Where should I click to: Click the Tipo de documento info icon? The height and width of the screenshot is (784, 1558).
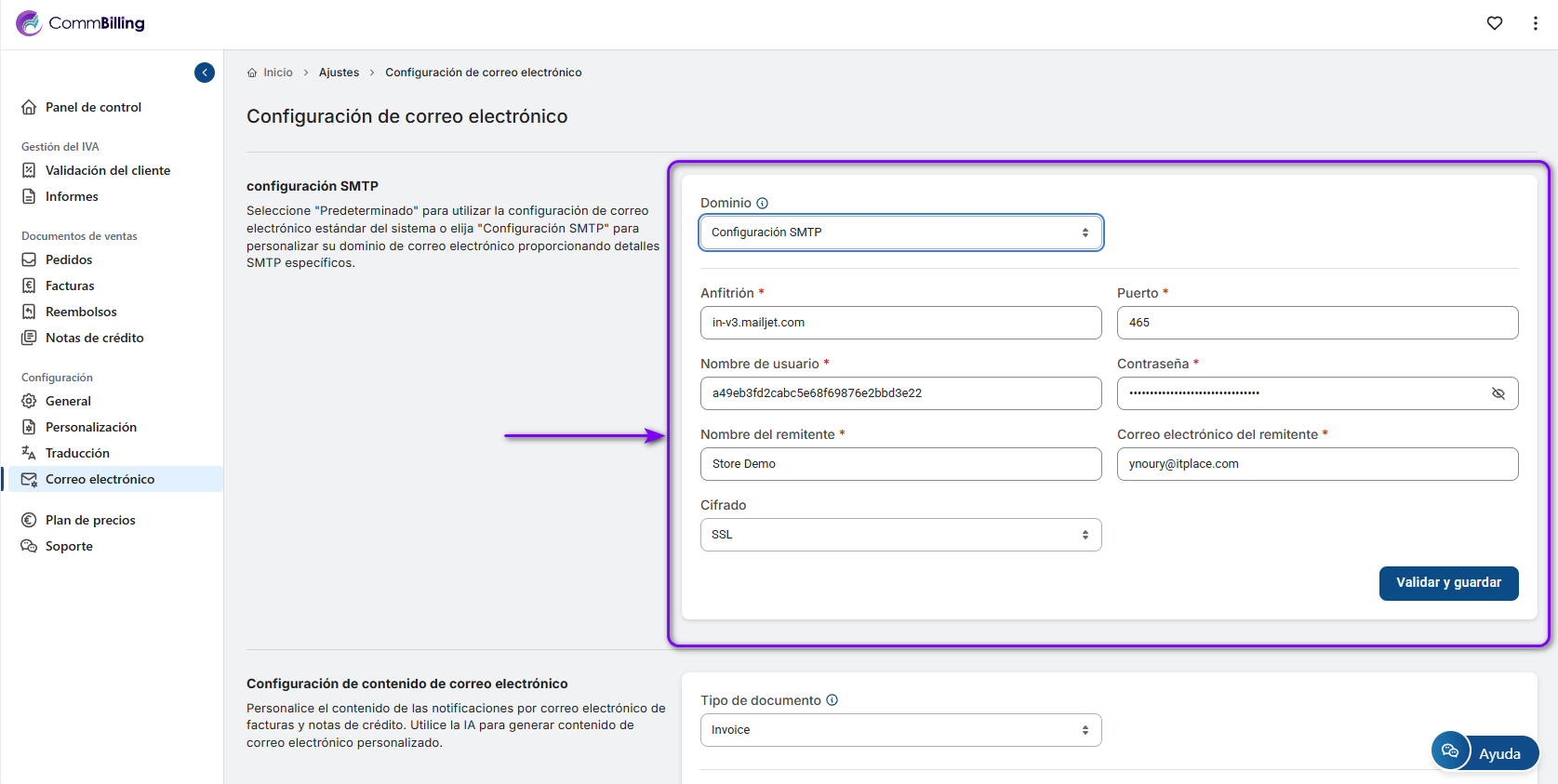pyautogui.click(x=832, y=700)
